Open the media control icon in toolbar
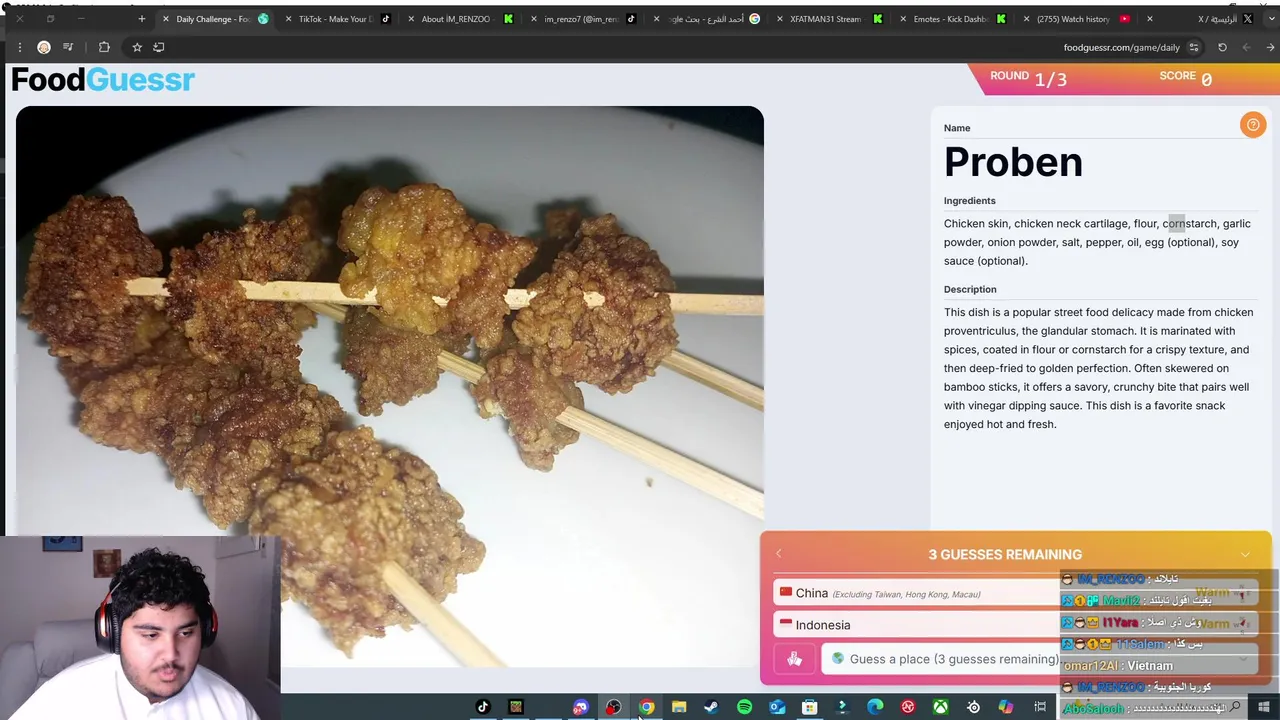 pyautogui.click(x=68, y=47)
